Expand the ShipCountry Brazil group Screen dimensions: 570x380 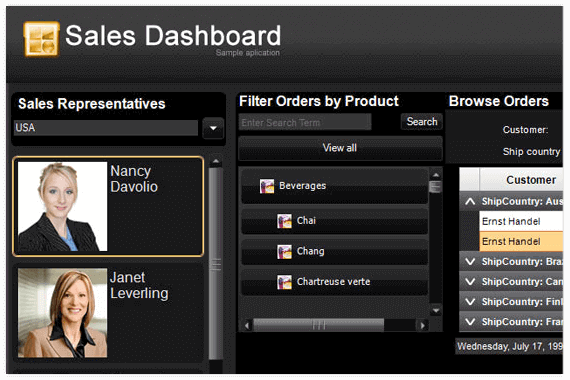point(470,261)
